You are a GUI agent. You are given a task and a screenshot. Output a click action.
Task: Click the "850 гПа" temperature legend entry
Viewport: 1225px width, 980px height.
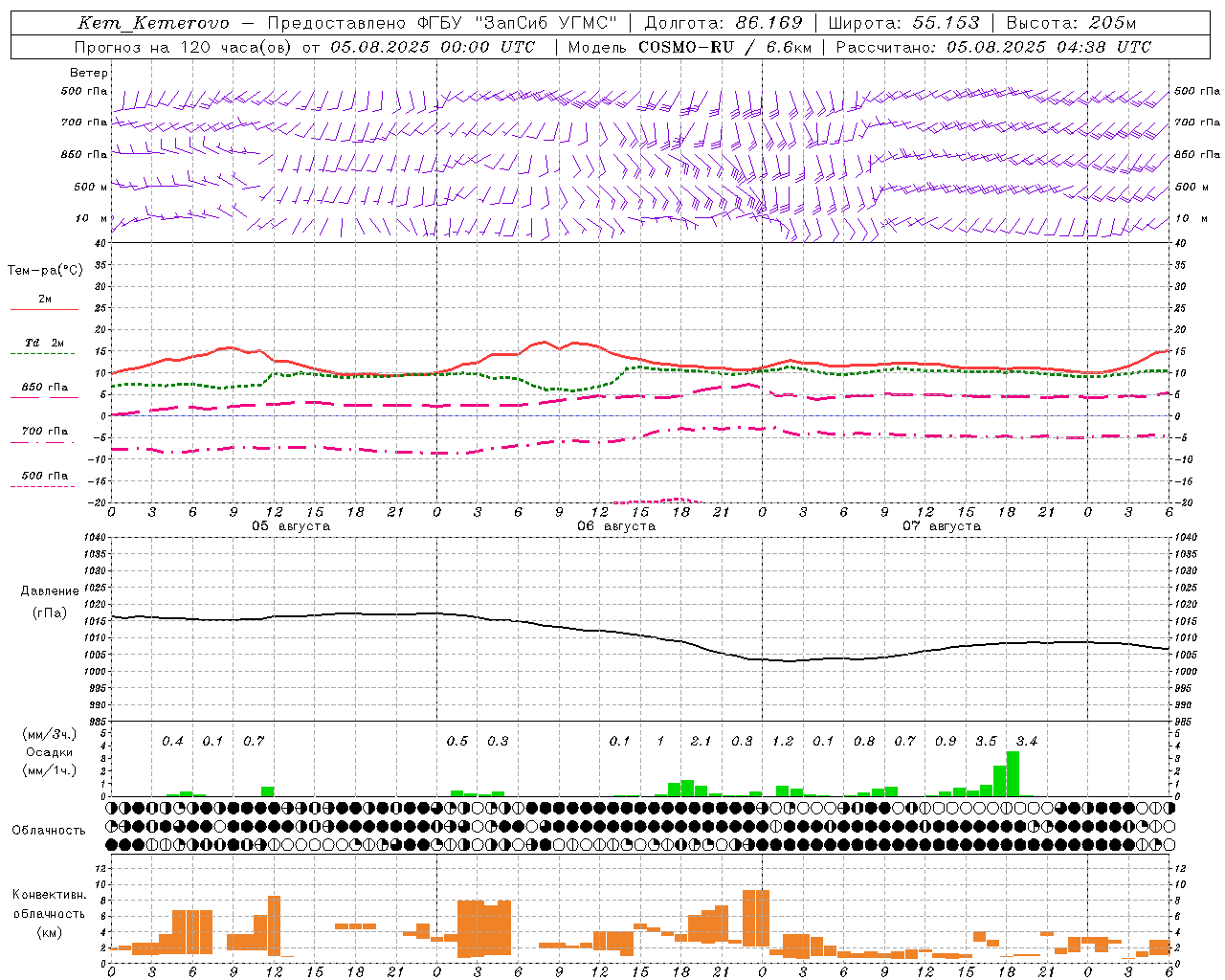[45, 388]
